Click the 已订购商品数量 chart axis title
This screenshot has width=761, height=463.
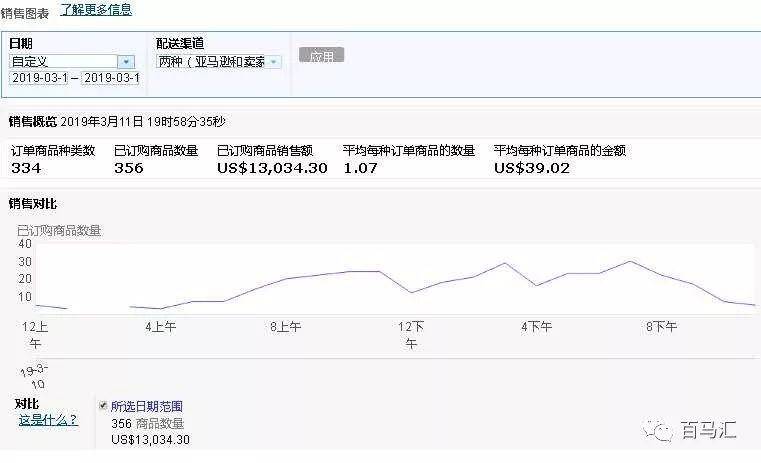[x=59, y=231]
